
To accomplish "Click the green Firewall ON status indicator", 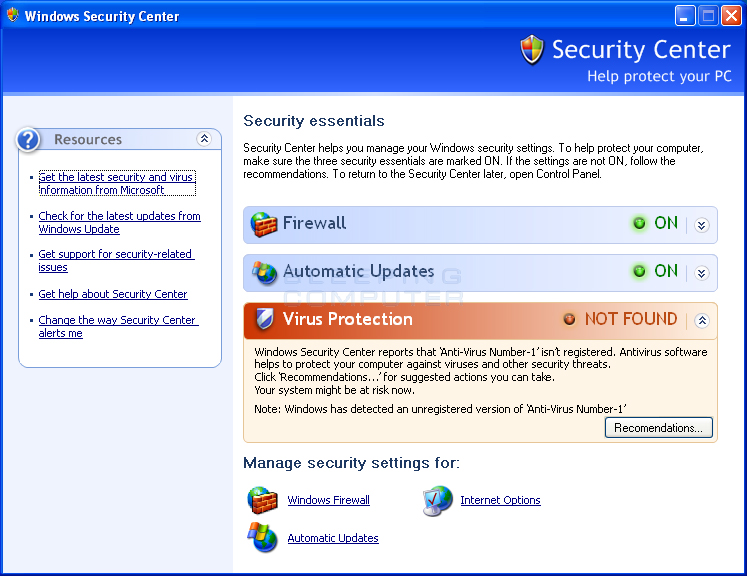I will tap(639, 223).
